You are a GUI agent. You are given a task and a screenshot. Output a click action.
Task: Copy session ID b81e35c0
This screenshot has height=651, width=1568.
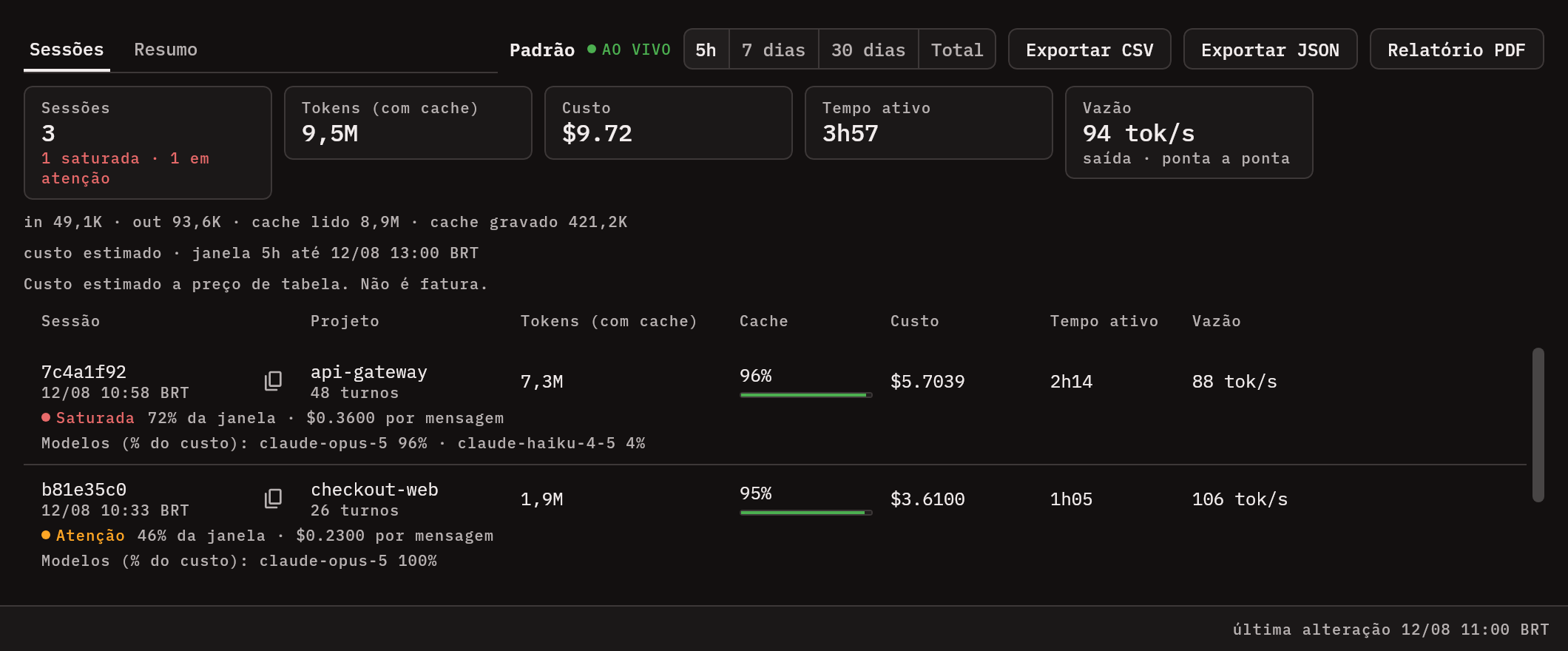click(274, 499)
